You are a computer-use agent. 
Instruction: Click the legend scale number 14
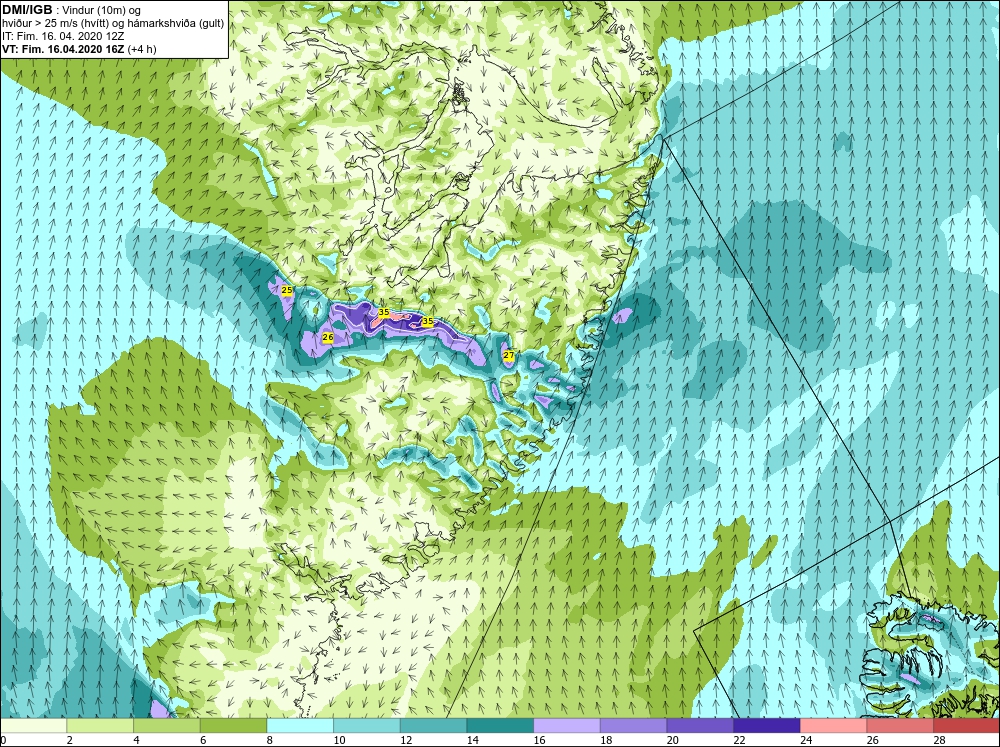(473, 740)
